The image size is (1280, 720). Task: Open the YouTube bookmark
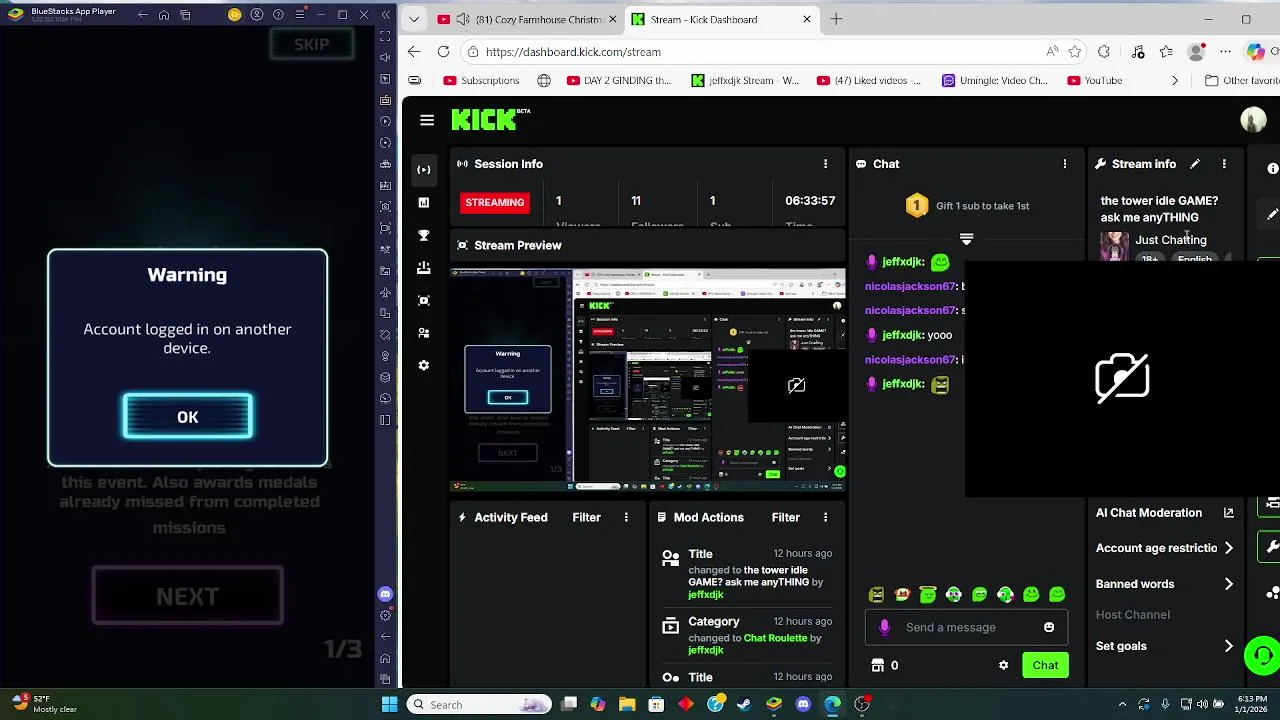click(1094, 81)
